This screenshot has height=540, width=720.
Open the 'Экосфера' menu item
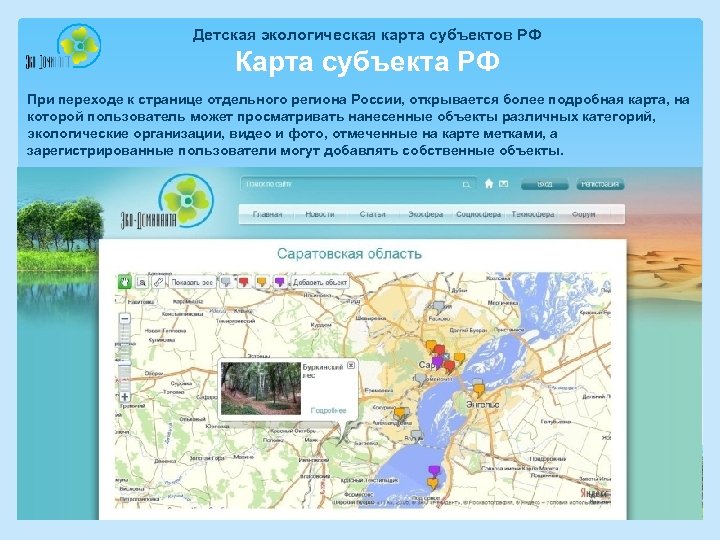pyautogui.click(x=426, y=214)
